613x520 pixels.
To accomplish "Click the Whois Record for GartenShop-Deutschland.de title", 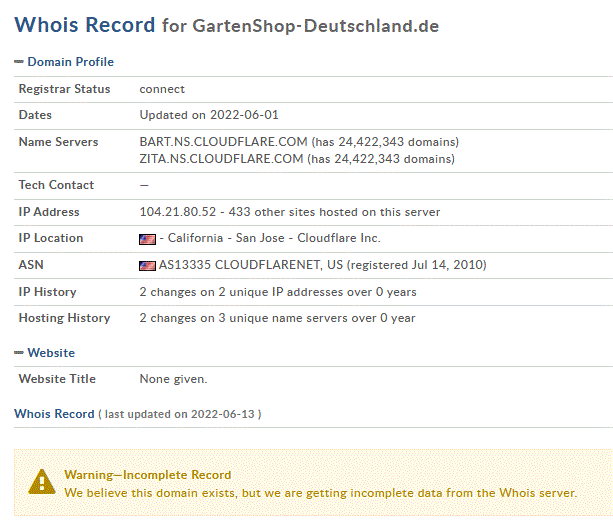I will point(227,25).
